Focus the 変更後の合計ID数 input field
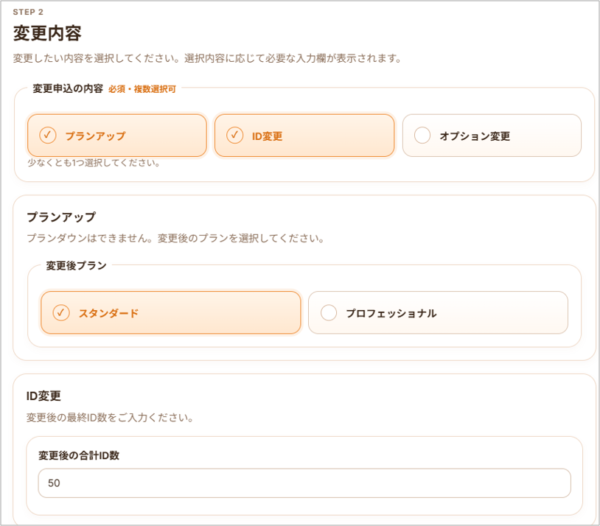The height and width of the screenshot is (526, 600). point(304,483)
